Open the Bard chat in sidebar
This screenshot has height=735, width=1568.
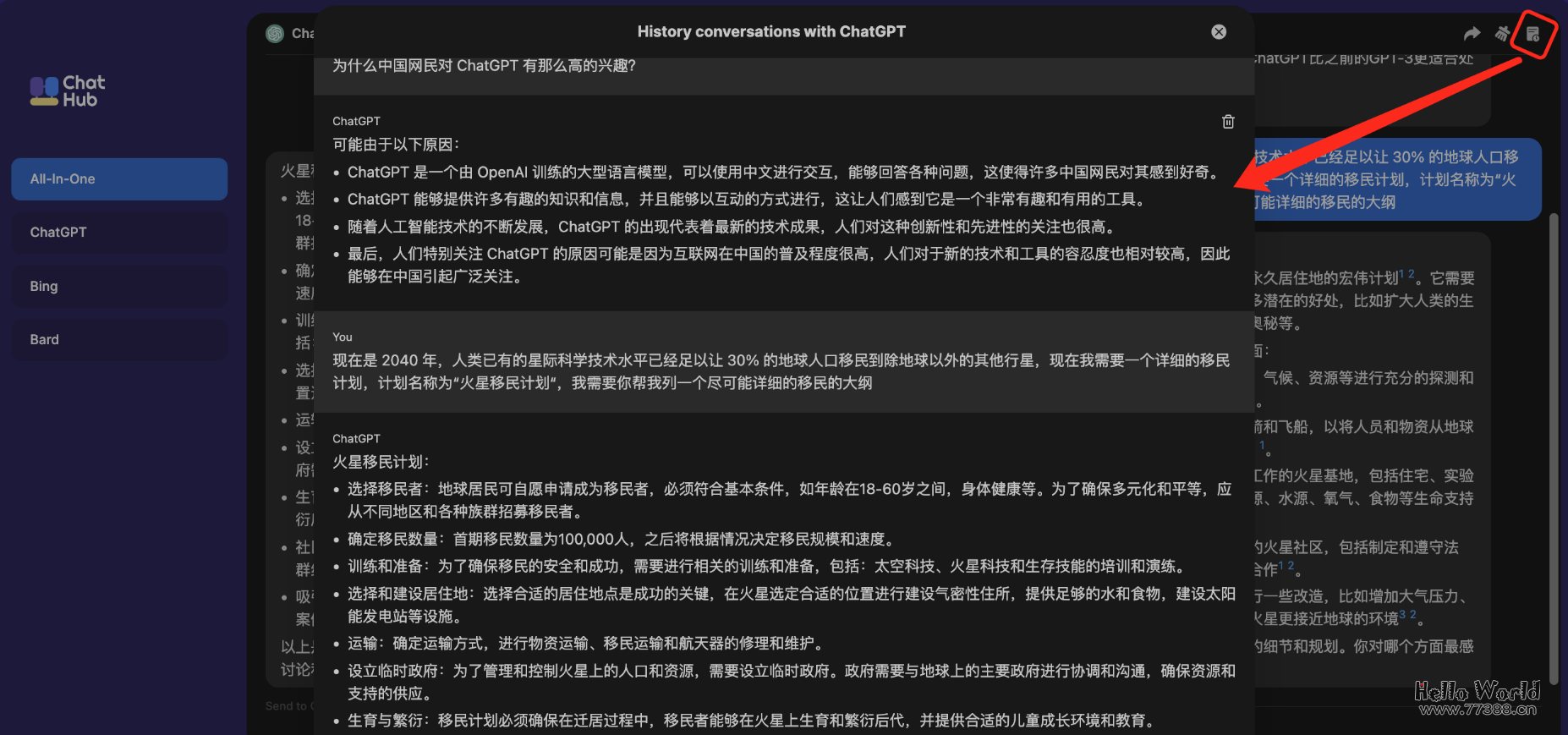pos(119,339)
